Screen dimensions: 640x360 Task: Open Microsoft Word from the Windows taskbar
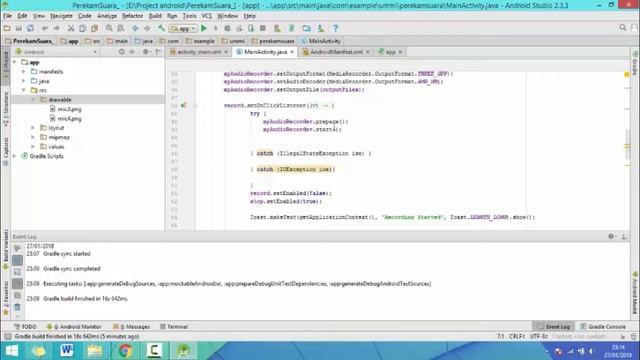pos(67,351)
